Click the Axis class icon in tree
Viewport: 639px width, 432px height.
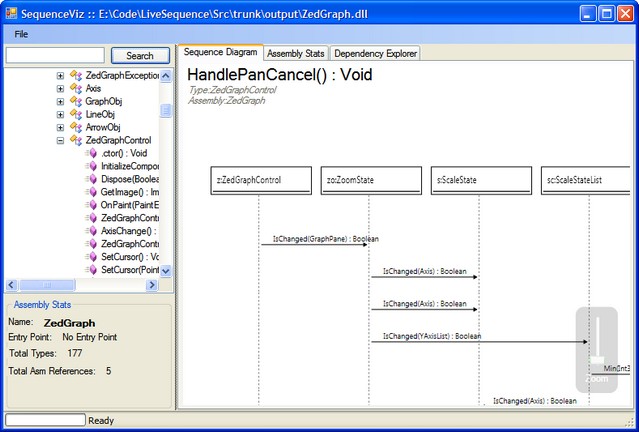(x=75, y=88)
